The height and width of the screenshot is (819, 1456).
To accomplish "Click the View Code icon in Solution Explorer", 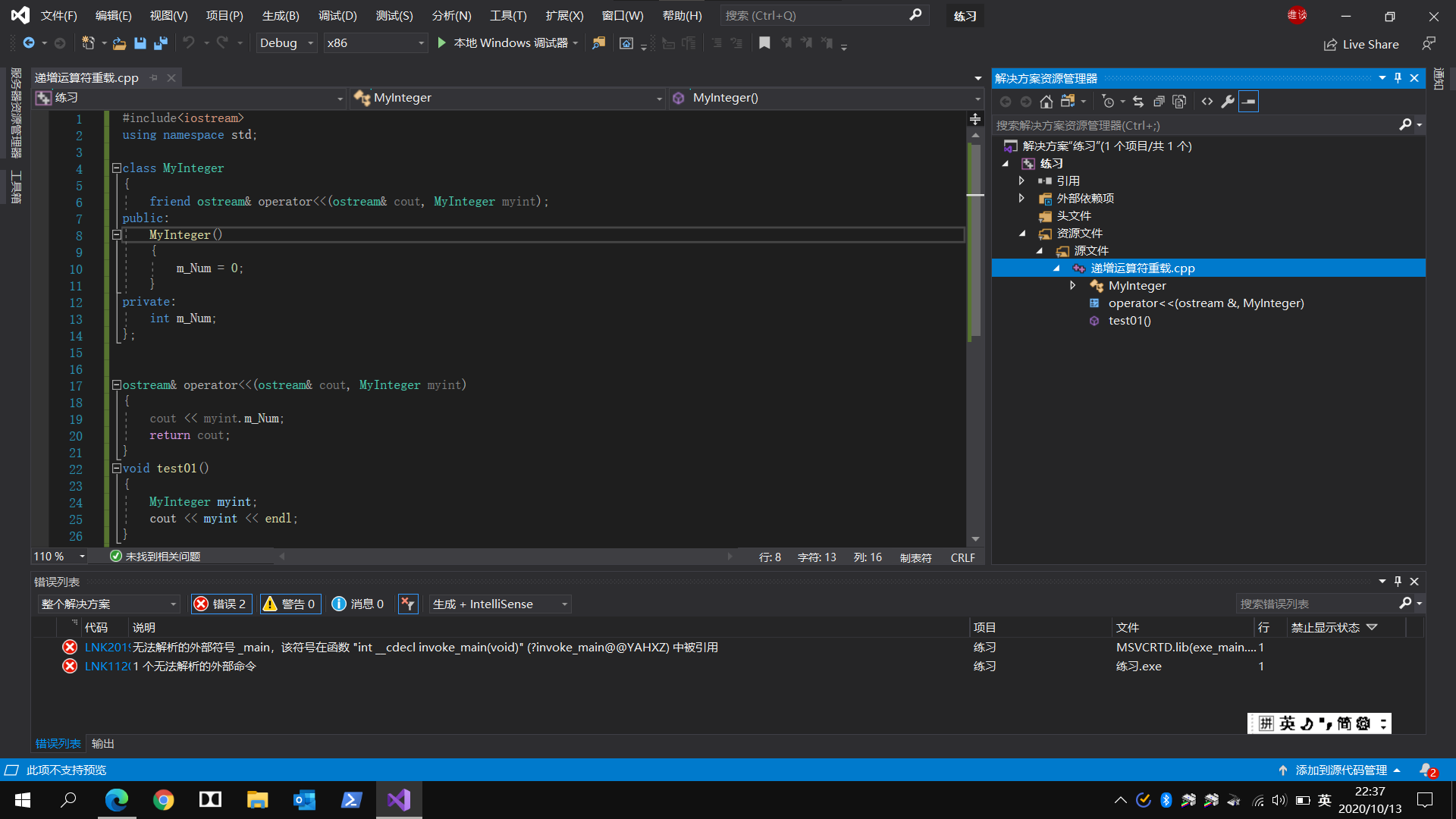I will click(1207, 102).
